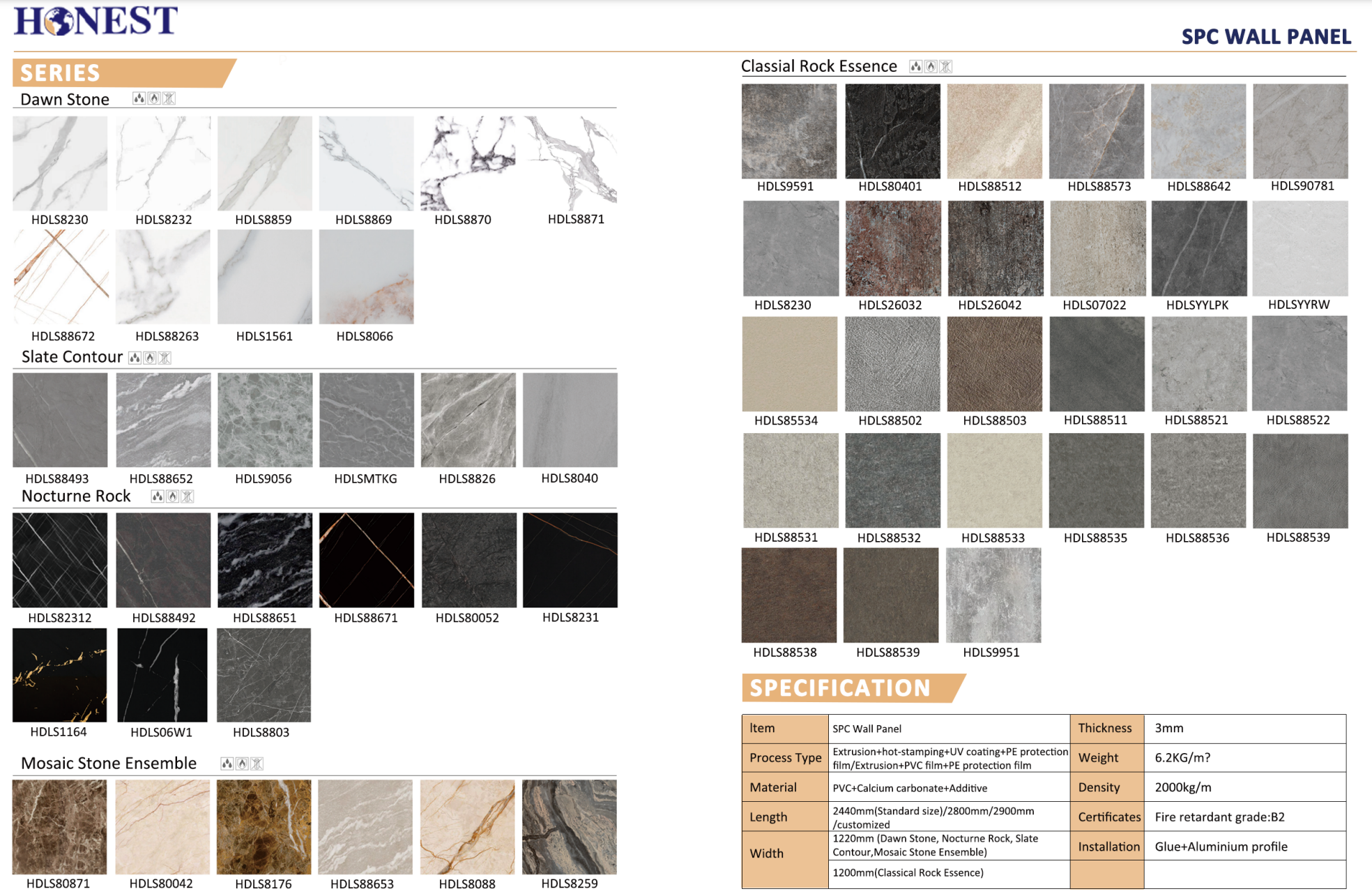
Task: Select the HDLS8232 white marble sample
Action: pyautogui.click(x=163, y=163)
